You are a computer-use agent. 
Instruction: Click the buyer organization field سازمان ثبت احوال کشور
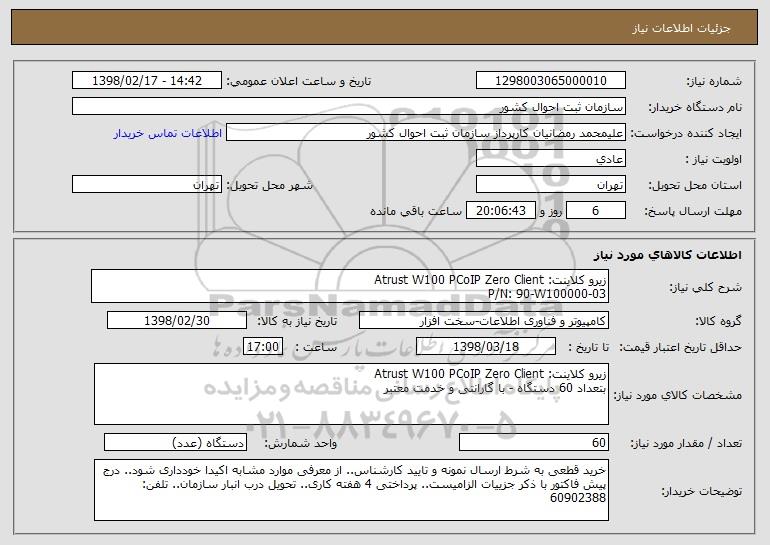(349, 107)
